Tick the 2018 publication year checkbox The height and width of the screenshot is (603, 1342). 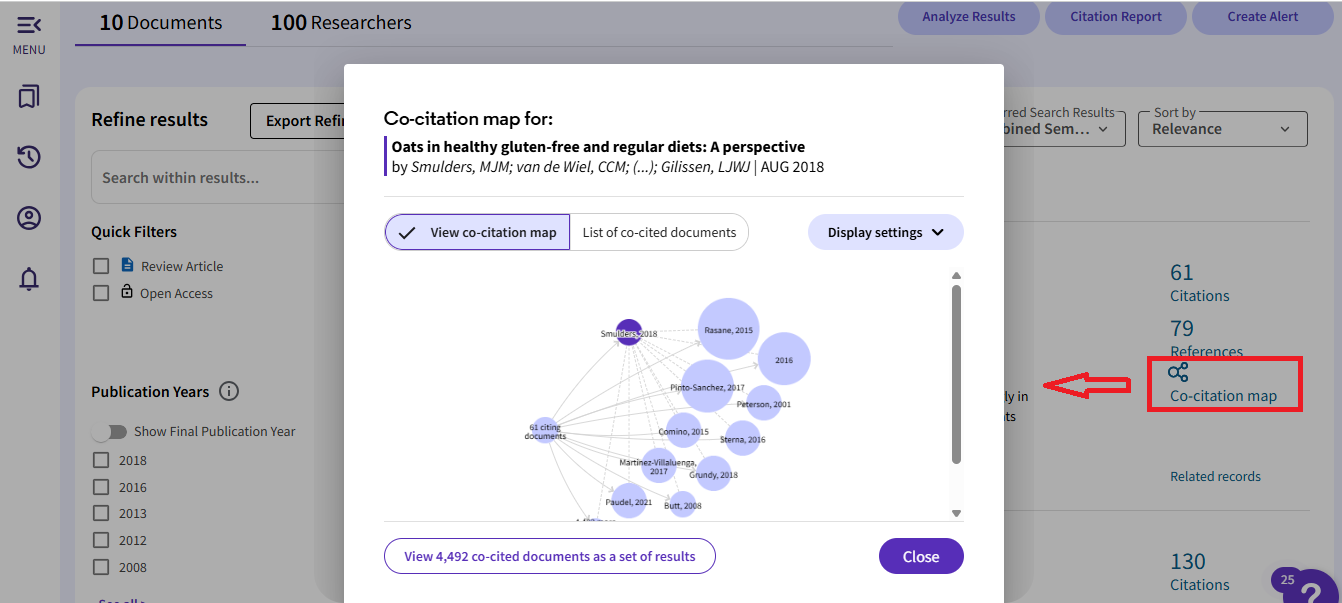101,460
